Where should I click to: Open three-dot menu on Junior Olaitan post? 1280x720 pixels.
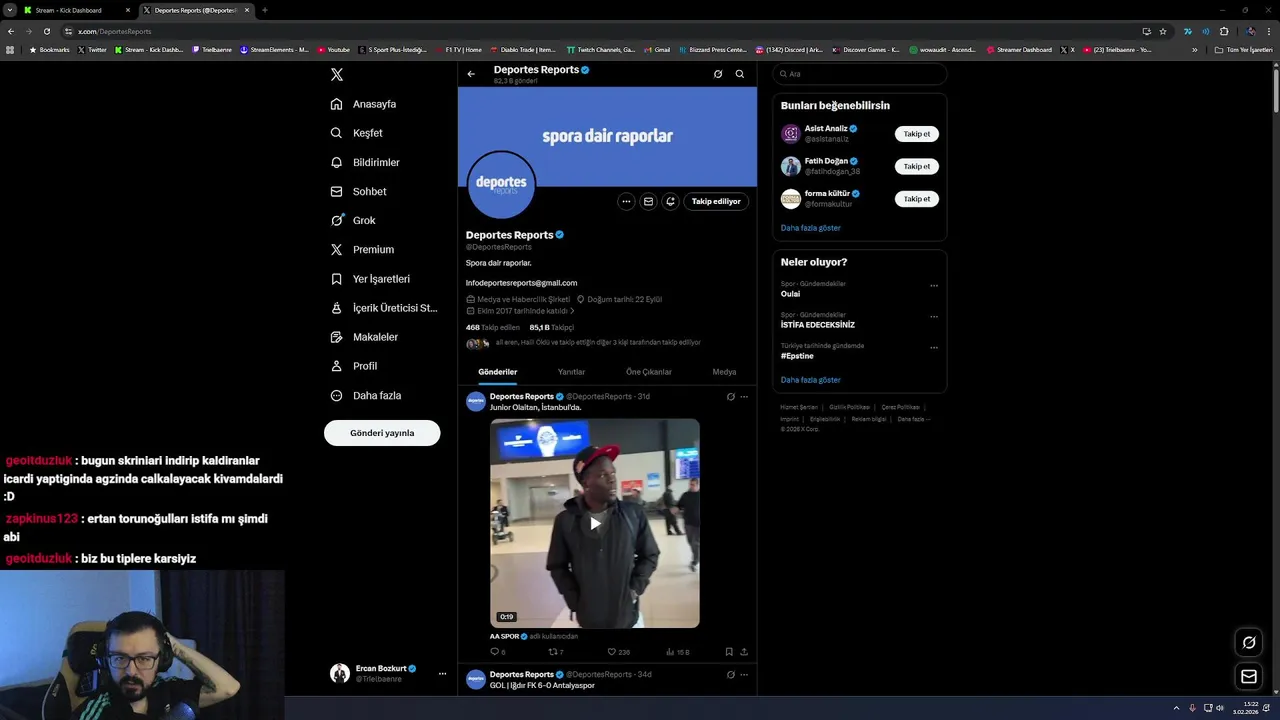pyautogui.click(x=744, y=397)
